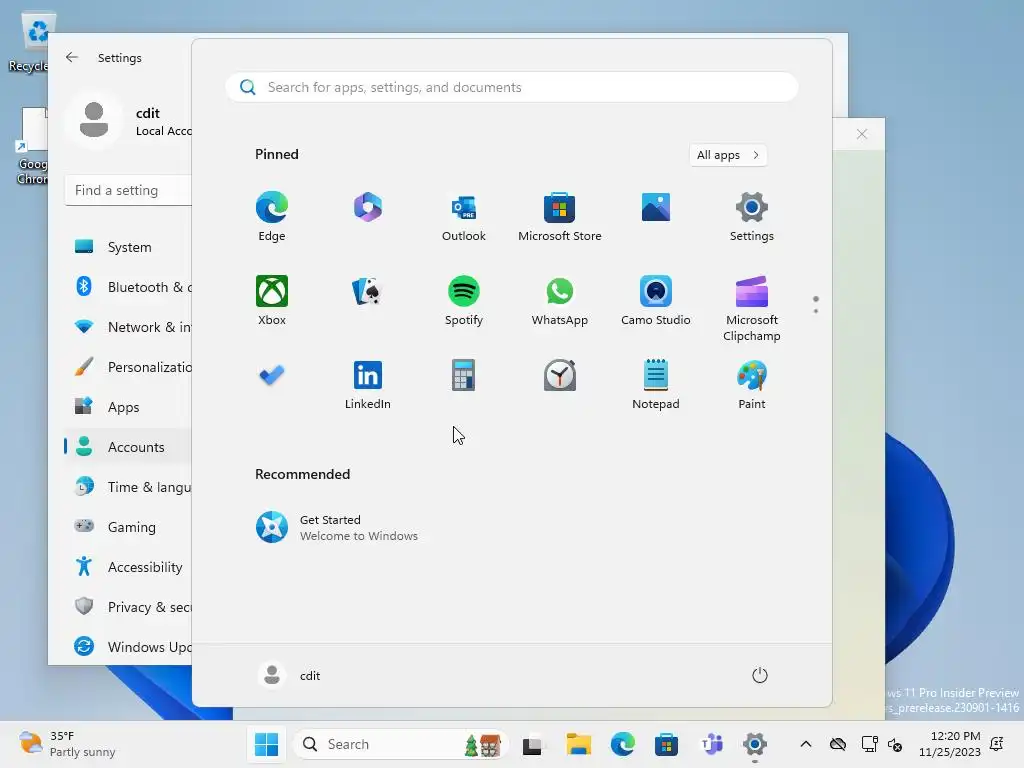Click OneDrive cloud tray icon
Screen dimensions: 1024x768
click(838, 744)
